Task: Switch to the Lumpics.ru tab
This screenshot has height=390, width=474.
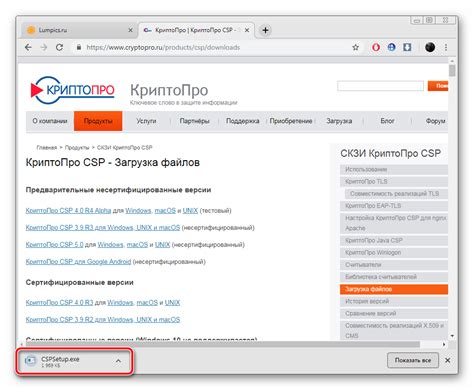Action: (x=78, y=30)
